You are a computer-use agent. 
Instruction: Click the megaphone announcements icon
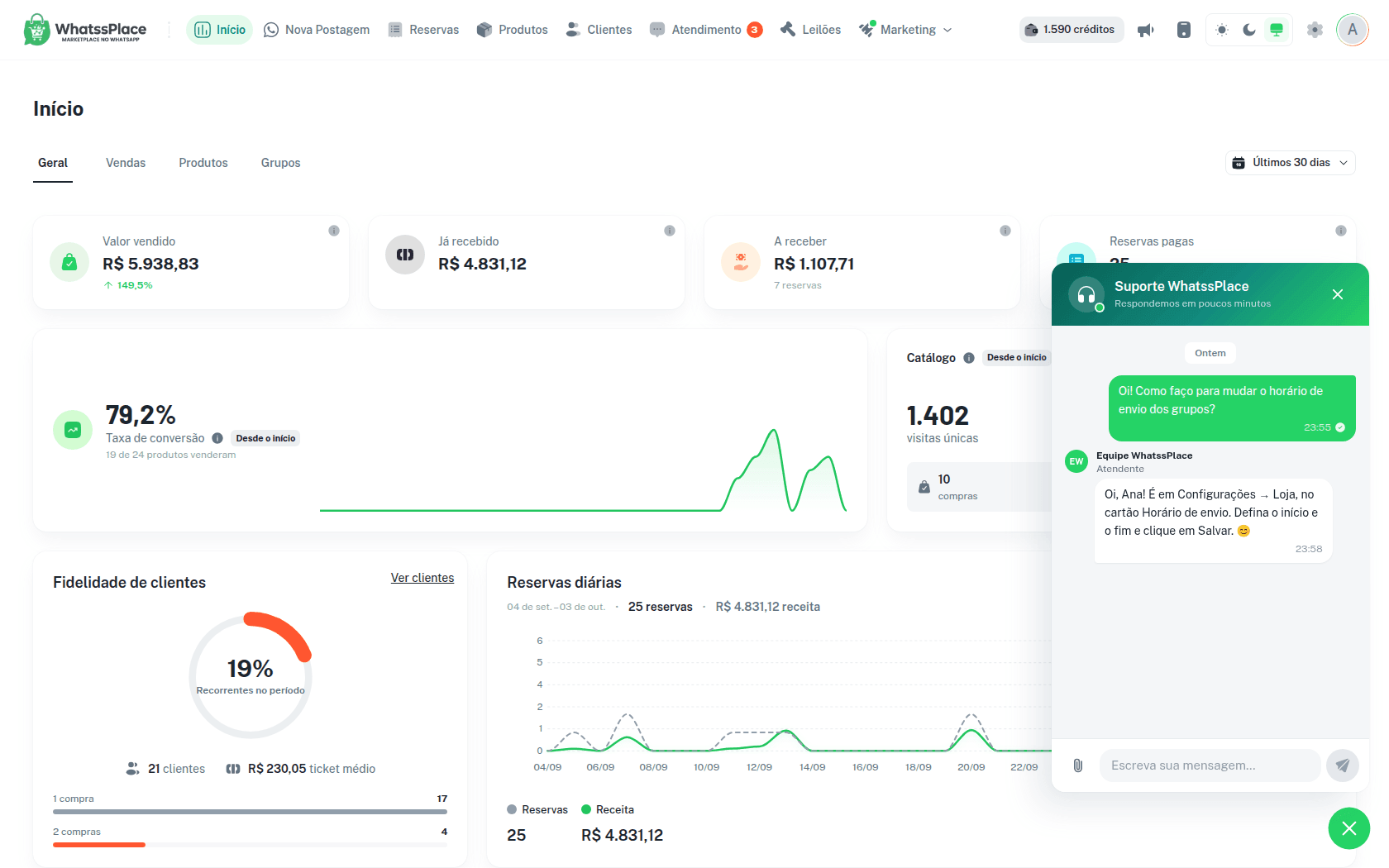1146,30
